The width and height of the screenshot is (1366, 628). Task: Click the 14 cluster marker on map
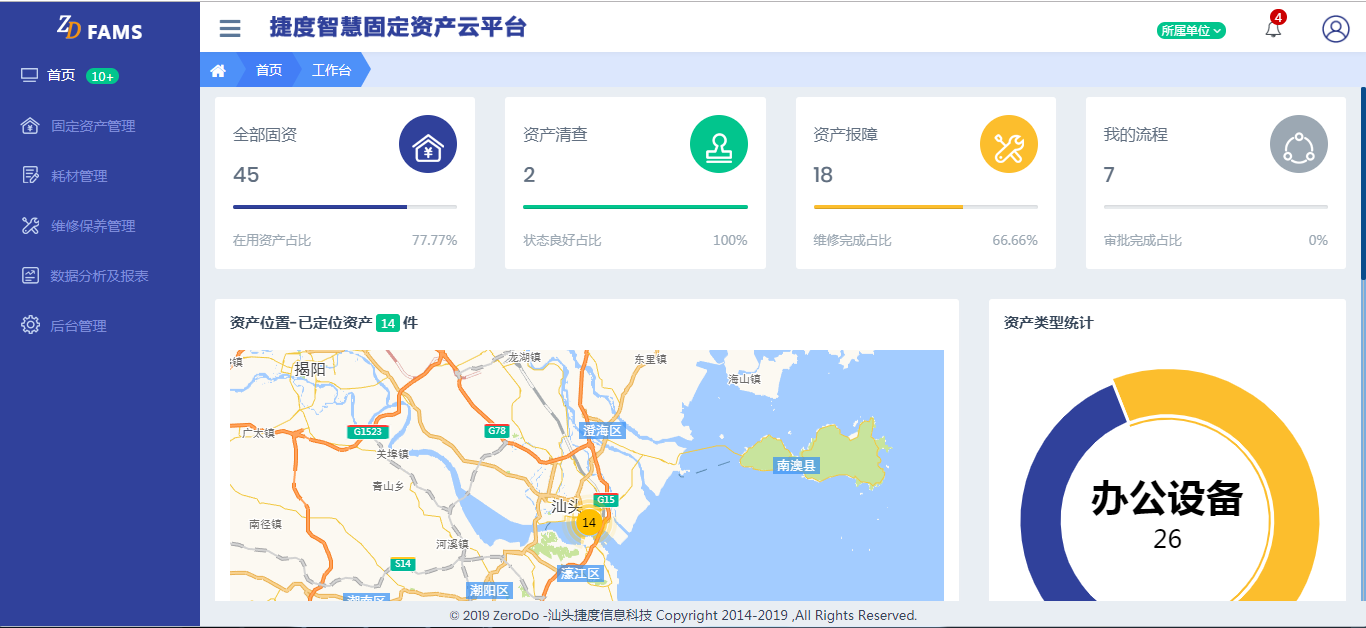588,522
